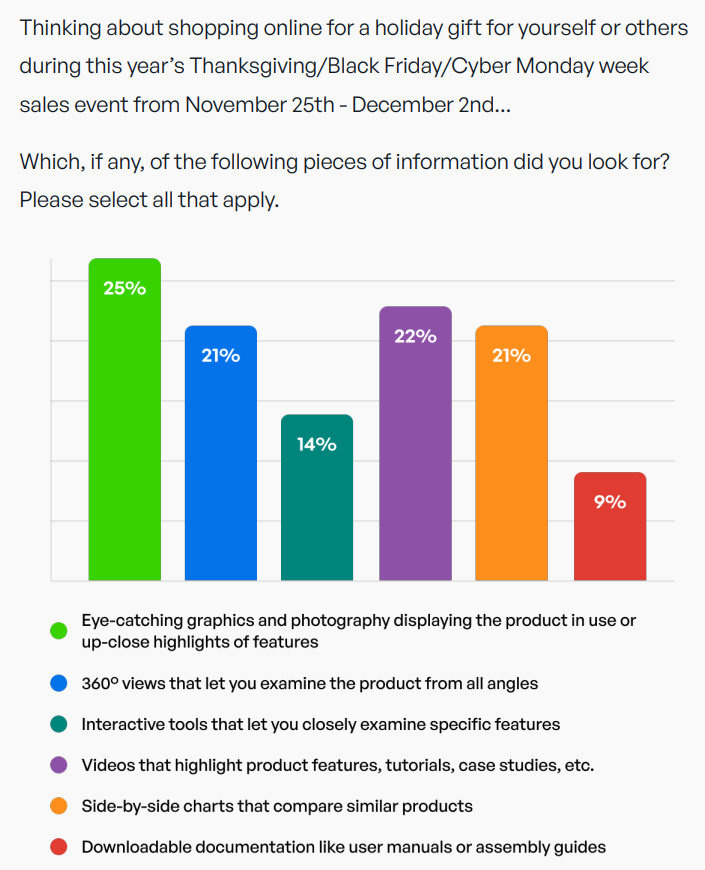Click the purple legend dot

[59, 765]
